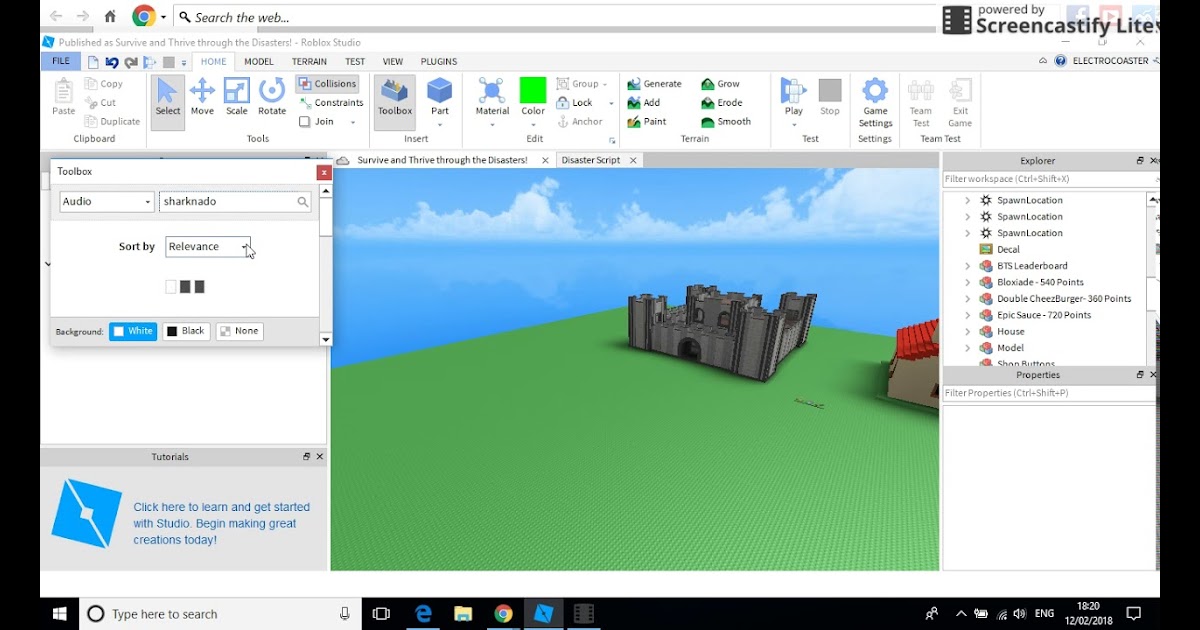Click the Exit Game button
The image size is (1200, 630).
coord(960,103)
